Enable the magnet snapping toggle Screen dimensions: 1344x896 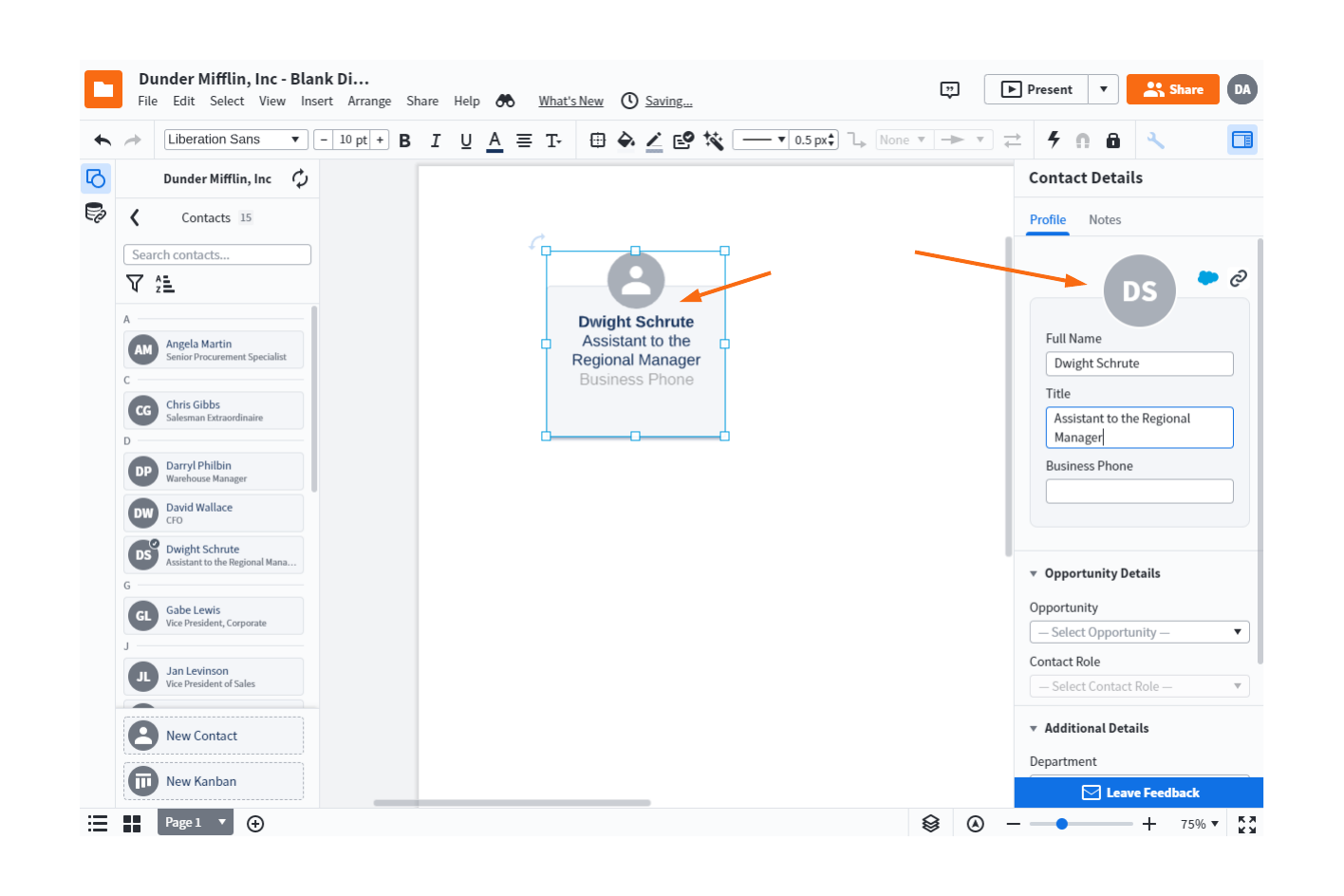(x=1082, y=140)
